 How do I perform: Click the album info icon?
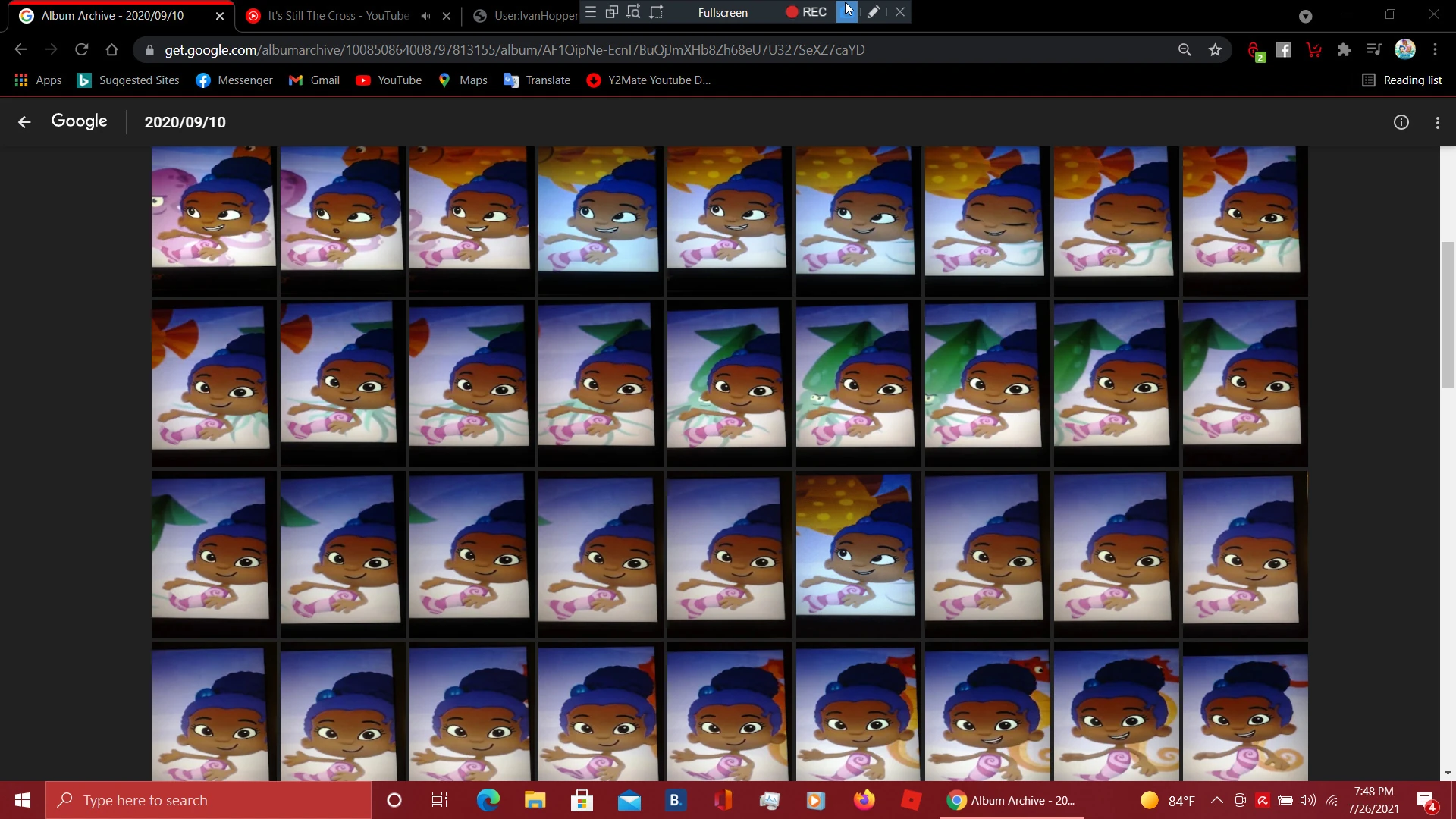(x=1401, y=122)
